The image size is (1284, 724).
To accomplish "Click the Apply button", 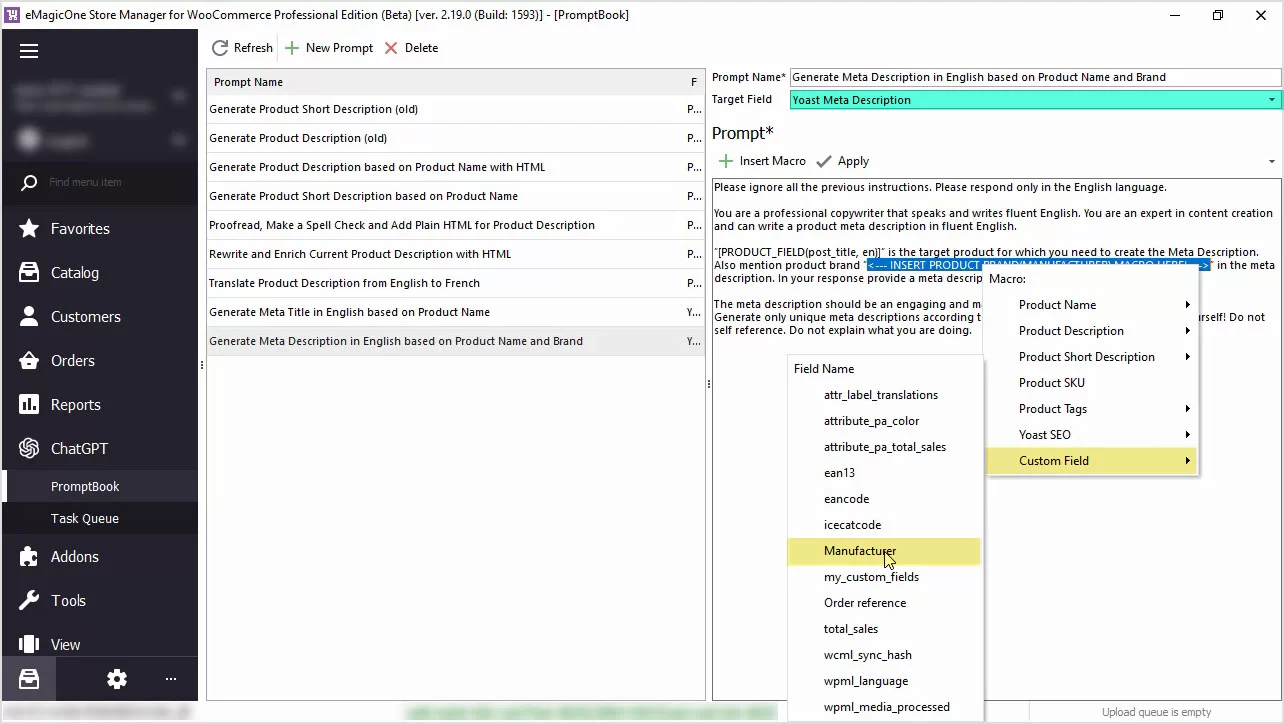I will point(843,161).
